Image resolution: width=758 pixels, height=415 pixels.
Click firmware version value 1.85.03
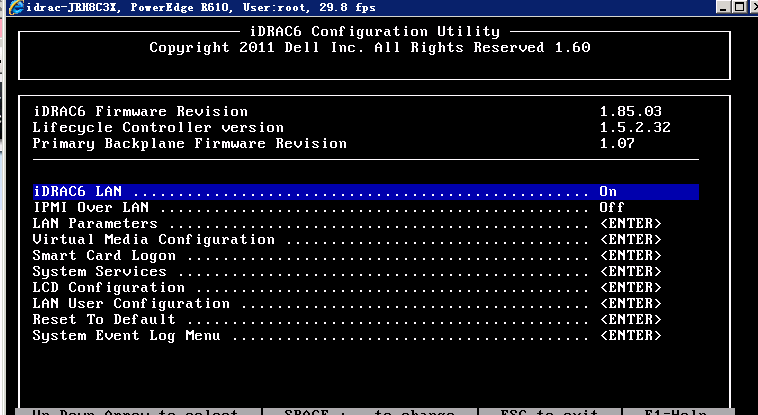630,111
